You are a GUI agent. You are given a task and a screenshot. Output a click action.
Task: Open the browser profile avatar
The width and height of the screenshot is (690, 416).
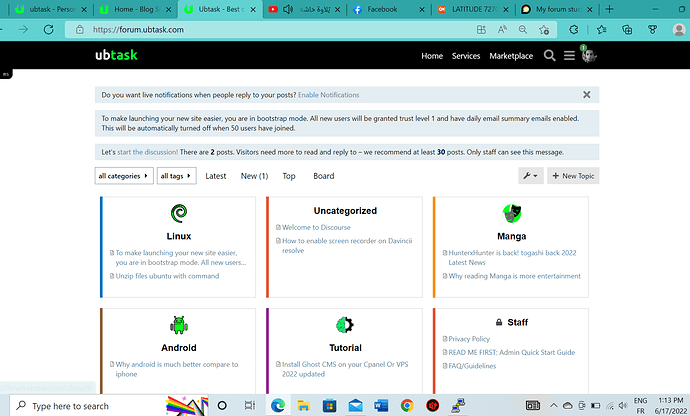click(679, 29)
